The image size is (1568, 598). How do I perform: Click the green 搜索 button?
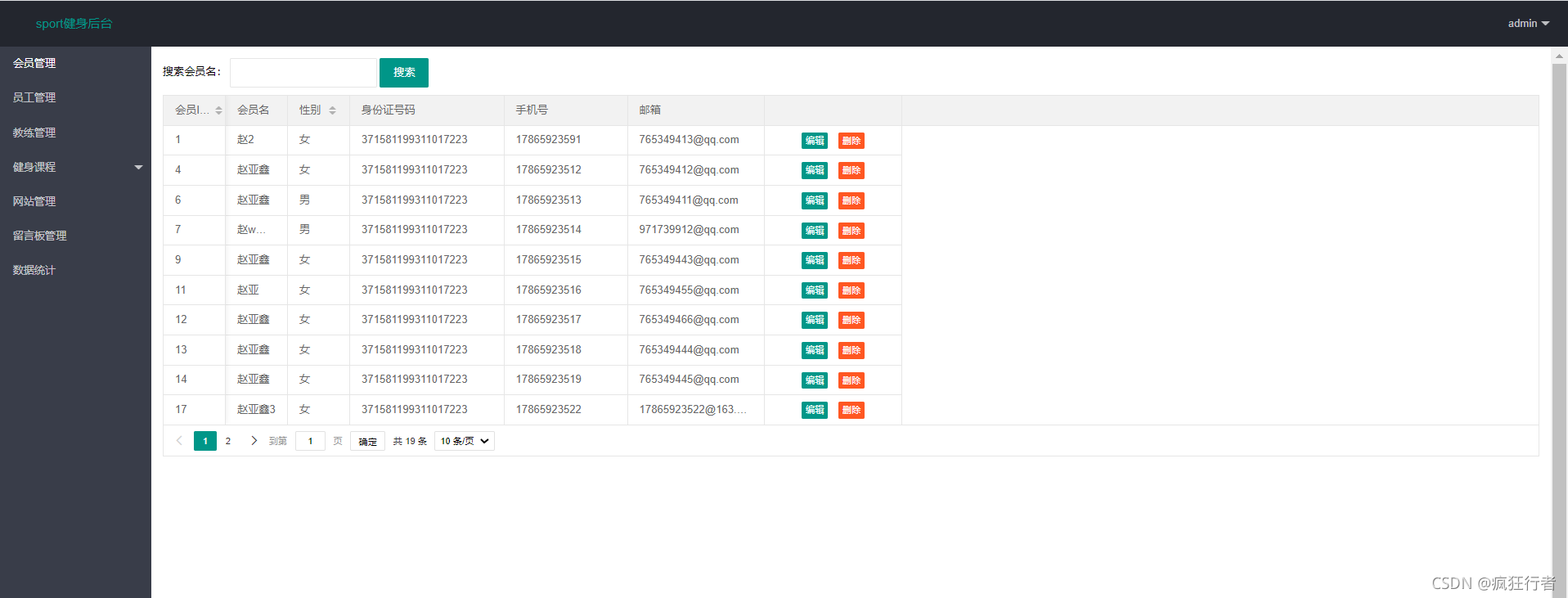[x=404, y=72]
